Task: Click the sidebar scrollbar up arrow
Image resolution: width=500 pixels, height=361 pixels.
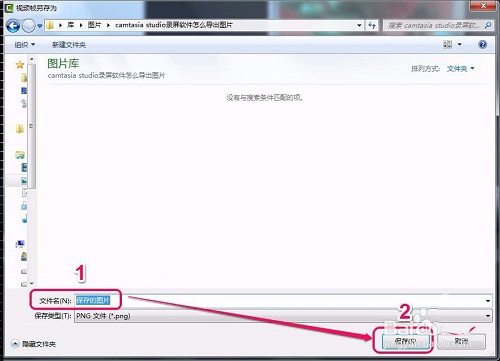Action: point(32,59)
